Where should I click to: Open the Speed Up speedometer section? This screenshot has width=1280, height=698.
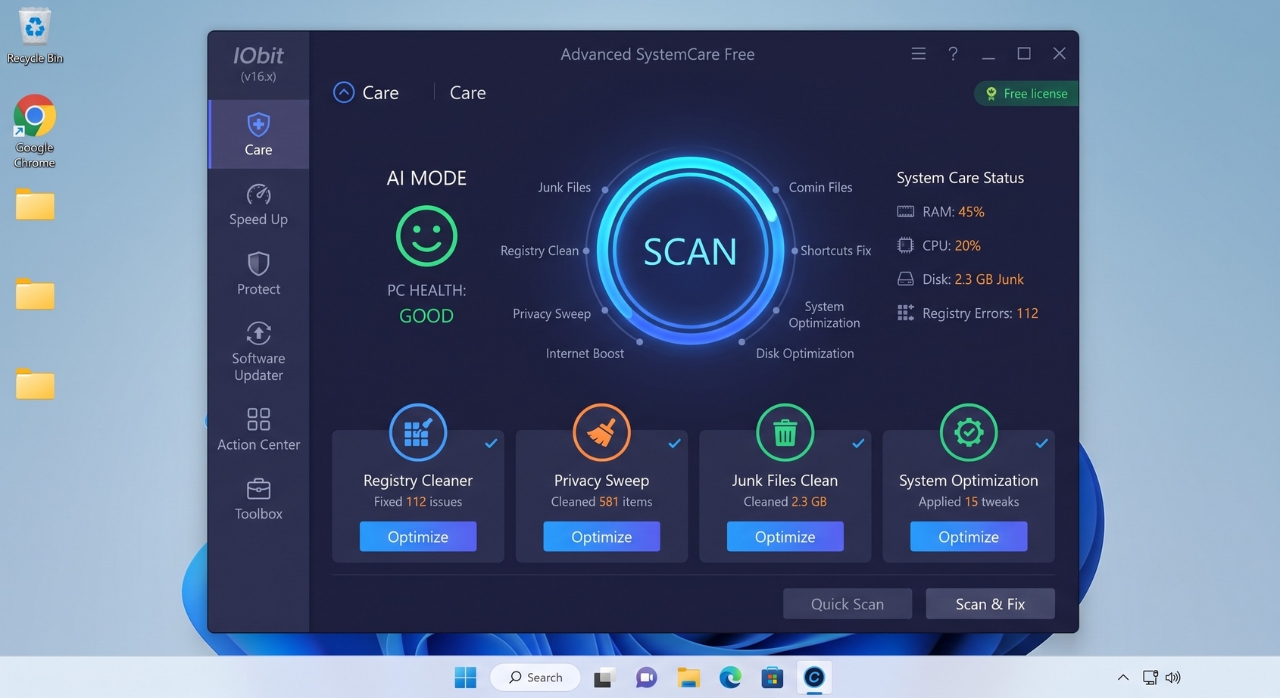coord(258,204)
